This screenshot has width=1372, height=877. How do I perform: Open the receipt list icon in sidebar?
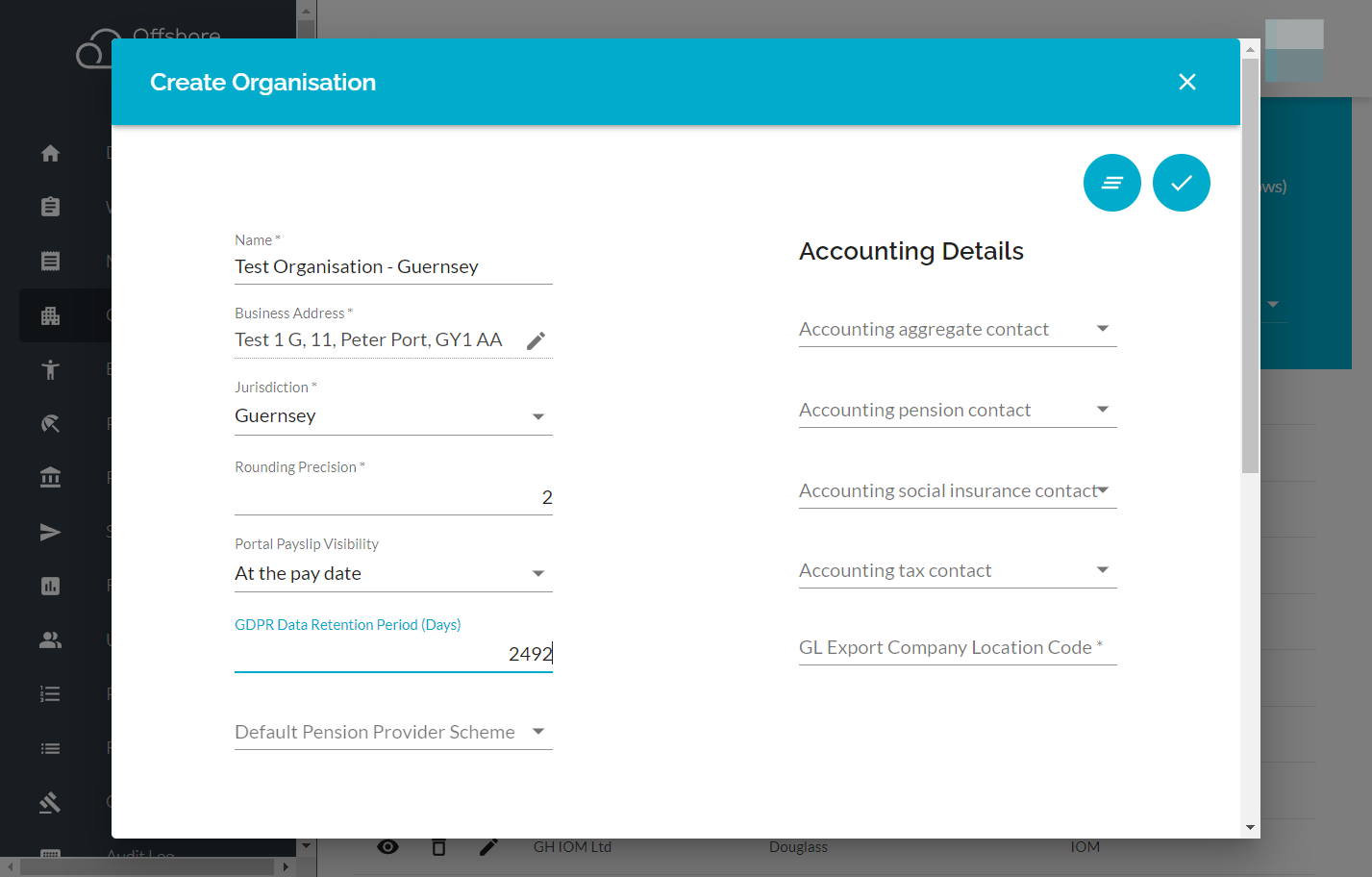[x=51, y=261]
